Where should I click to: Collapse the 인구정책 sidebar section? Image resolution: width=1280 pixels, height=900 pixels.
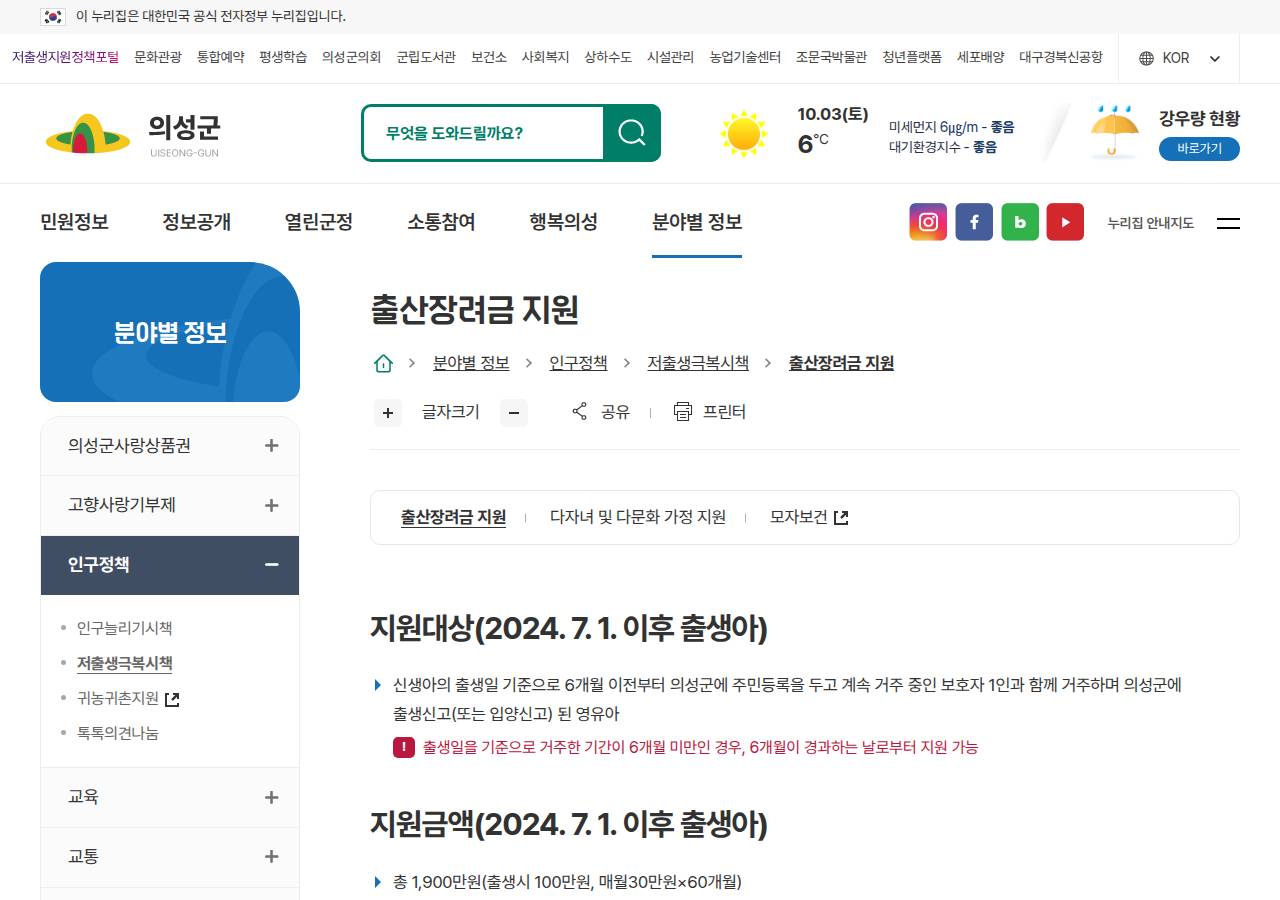170,565
